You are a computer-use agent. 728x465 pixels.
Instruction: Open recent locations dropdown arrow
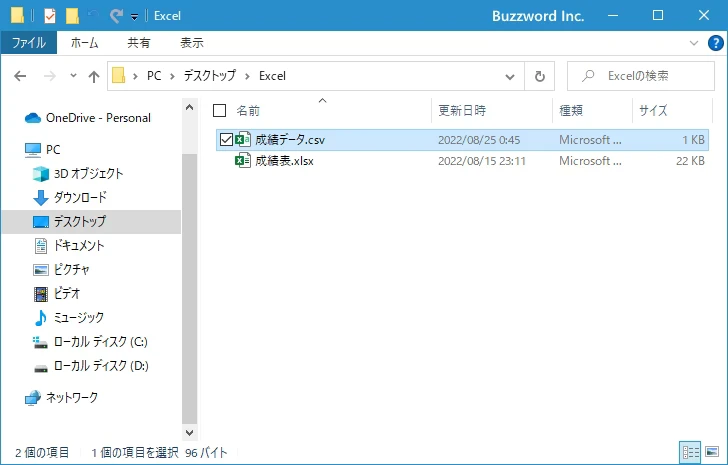(73, 75)
